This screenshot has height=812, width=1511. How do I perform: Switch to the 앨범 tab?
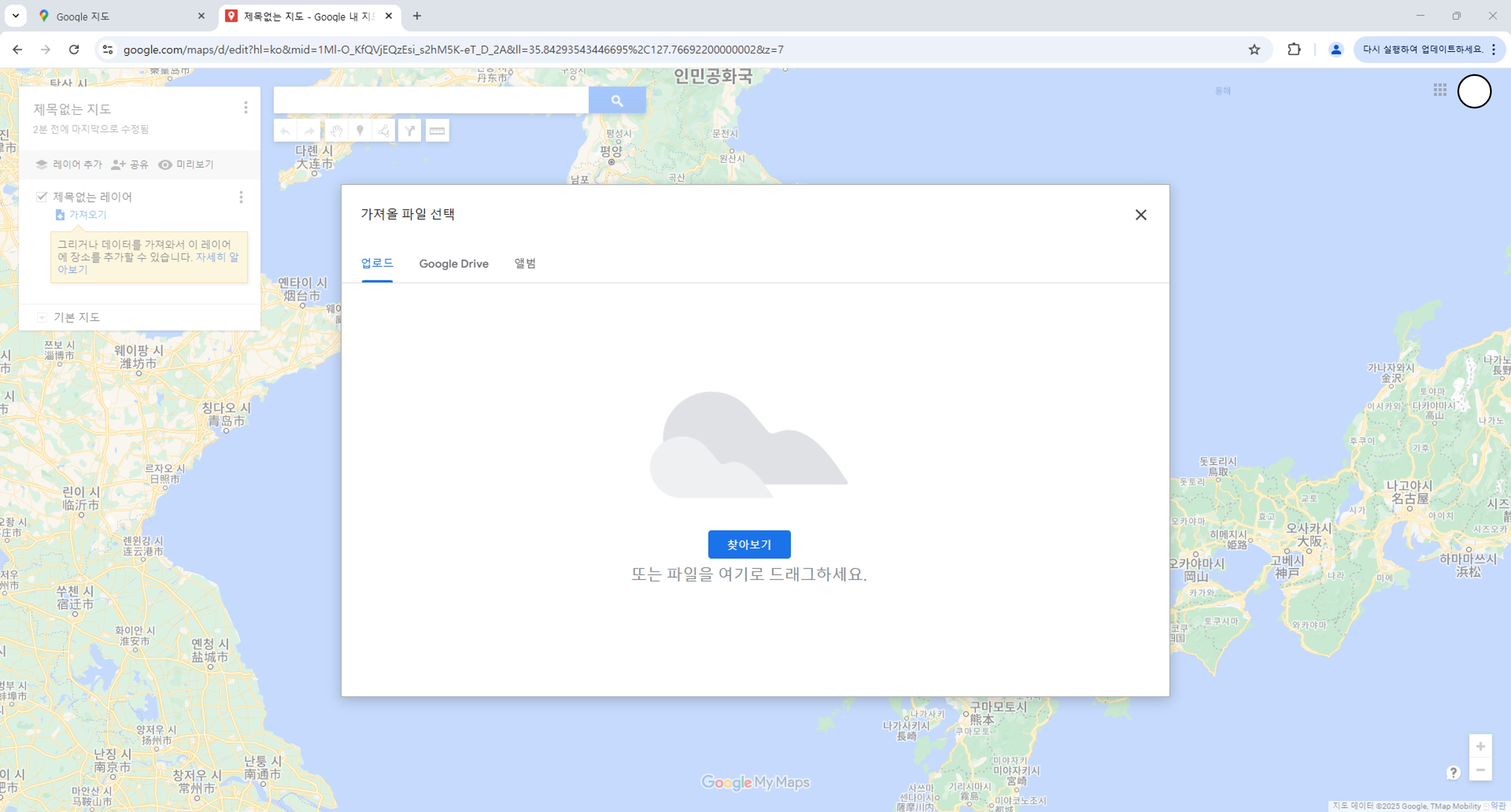pos(524,264)
